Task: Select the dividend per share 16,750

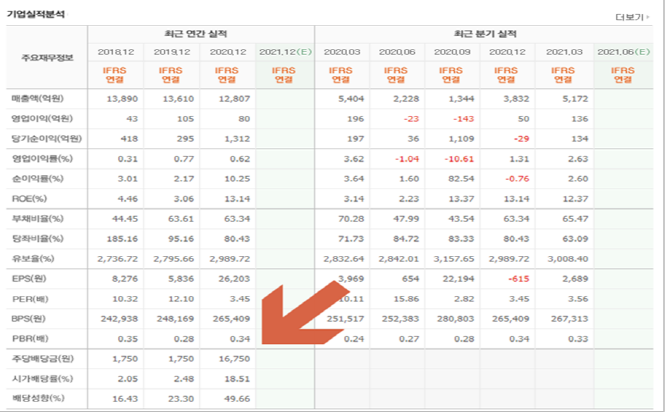Action: click(234, 359)
